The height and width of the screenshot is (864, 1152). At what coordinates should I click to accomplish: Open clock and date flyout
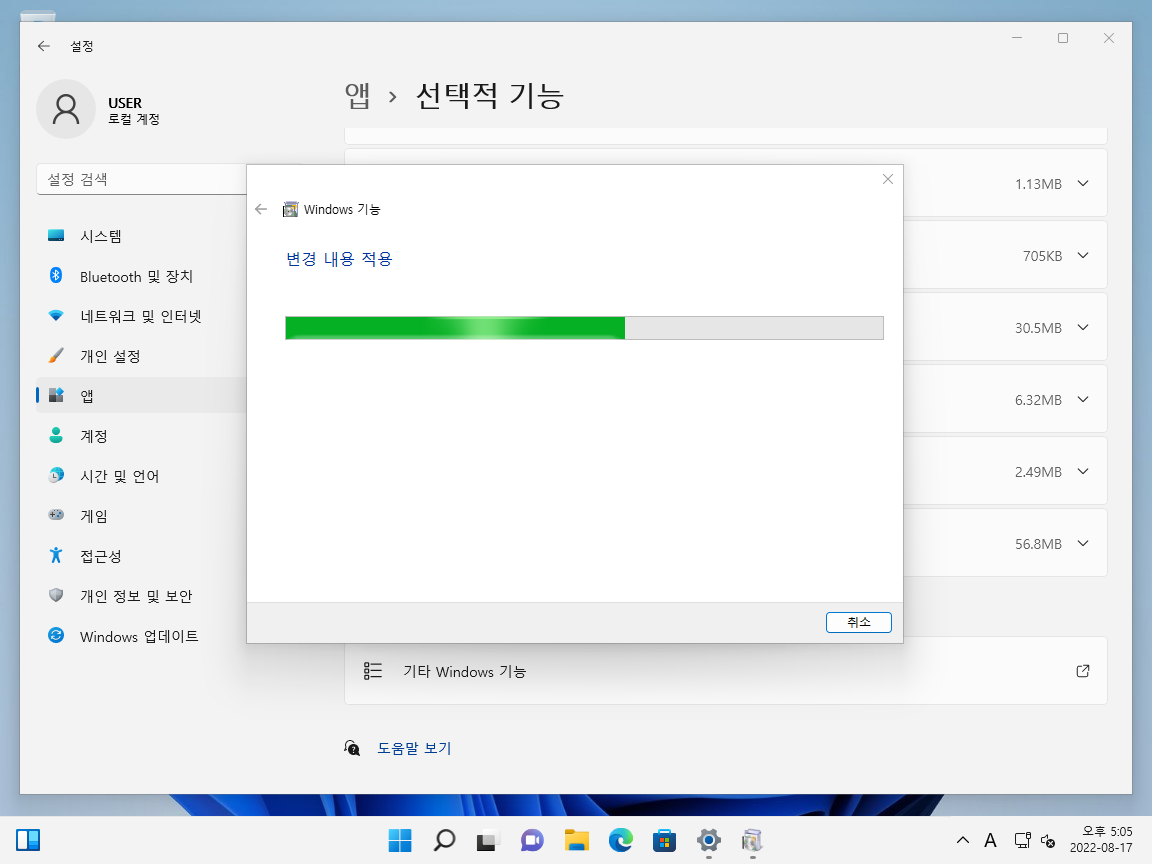[x=1101, y=840]
